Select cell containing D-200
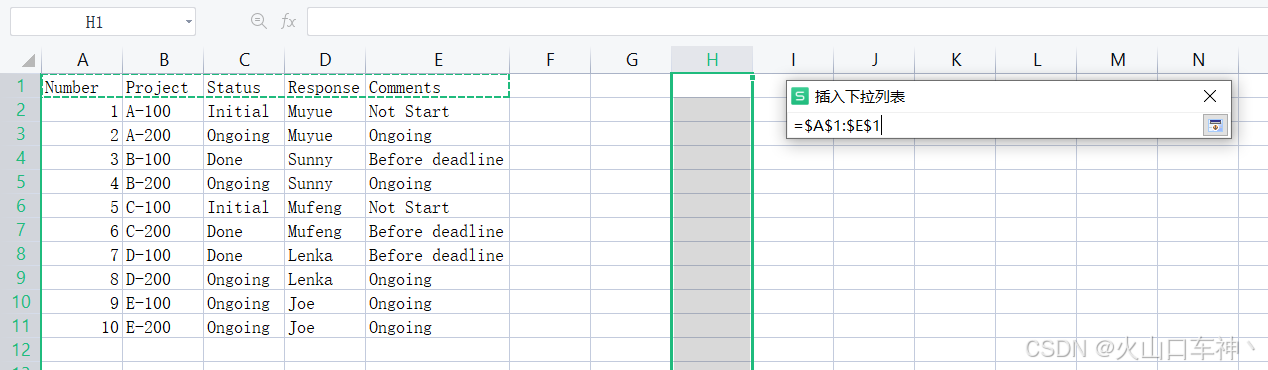The width and height of the screenshot is (1268, 370). pos(164,279)
